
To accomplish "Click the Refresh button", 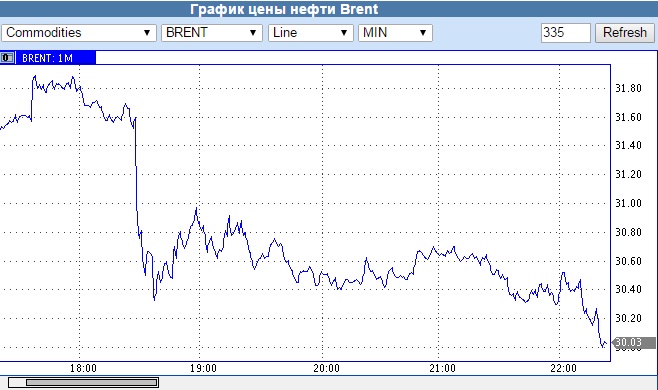I will point(625,33).
